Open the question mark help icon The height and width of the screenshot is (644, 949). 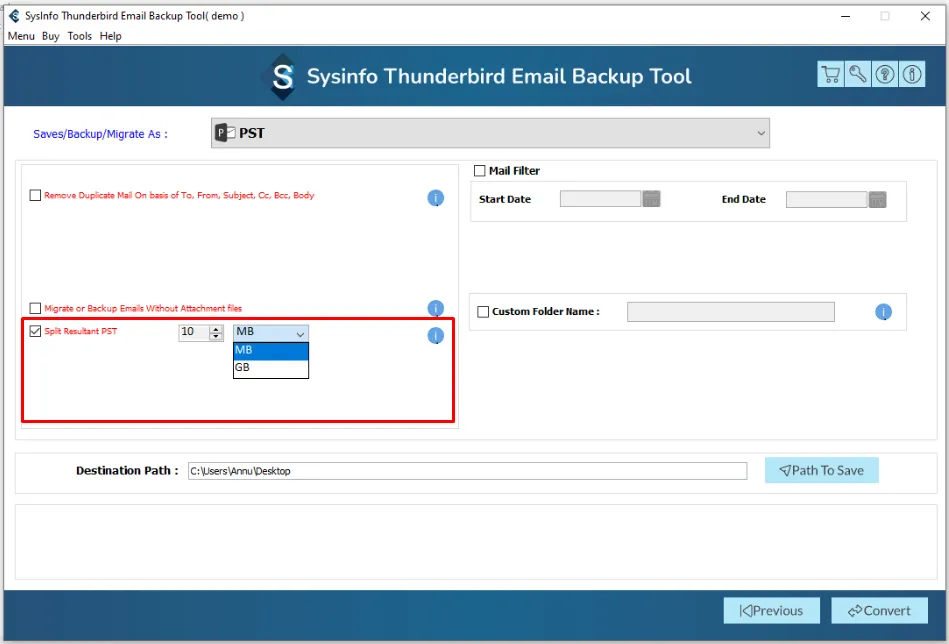[x=885, y=74]
